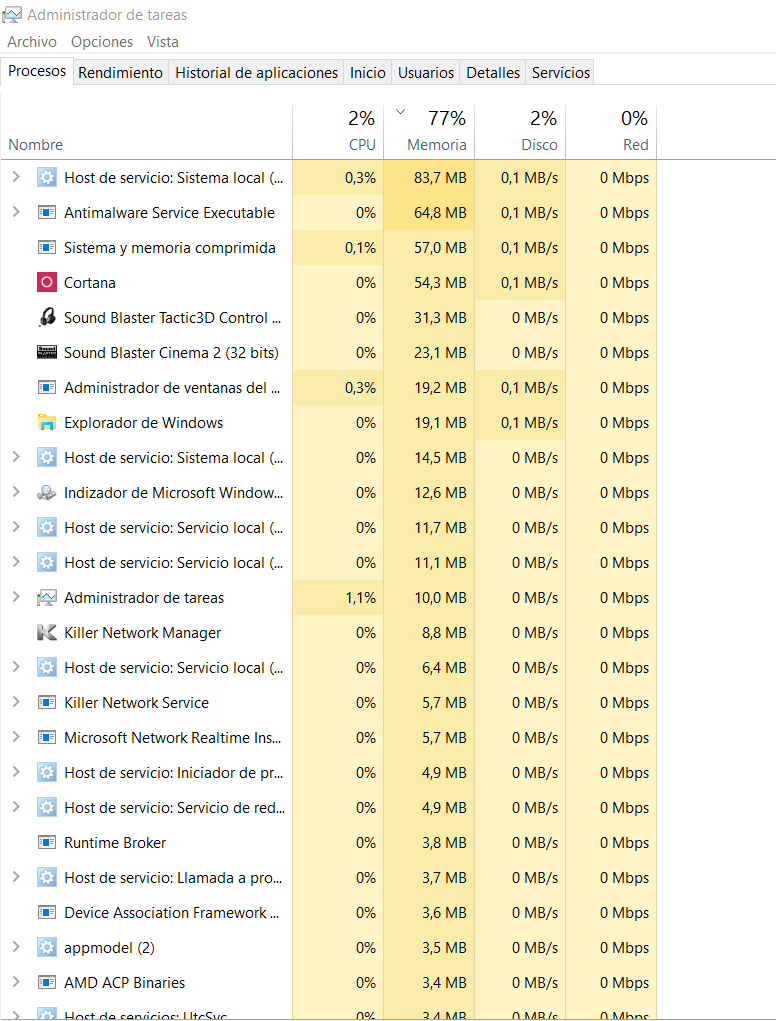
Task: Expand the AMD ACP Binaries row
Action: 16,981
